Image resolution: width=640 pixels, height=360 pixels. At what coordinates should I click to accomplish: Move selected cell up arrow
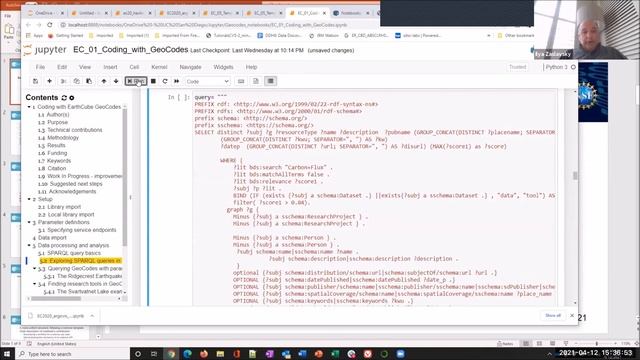[x=104, y=81]
